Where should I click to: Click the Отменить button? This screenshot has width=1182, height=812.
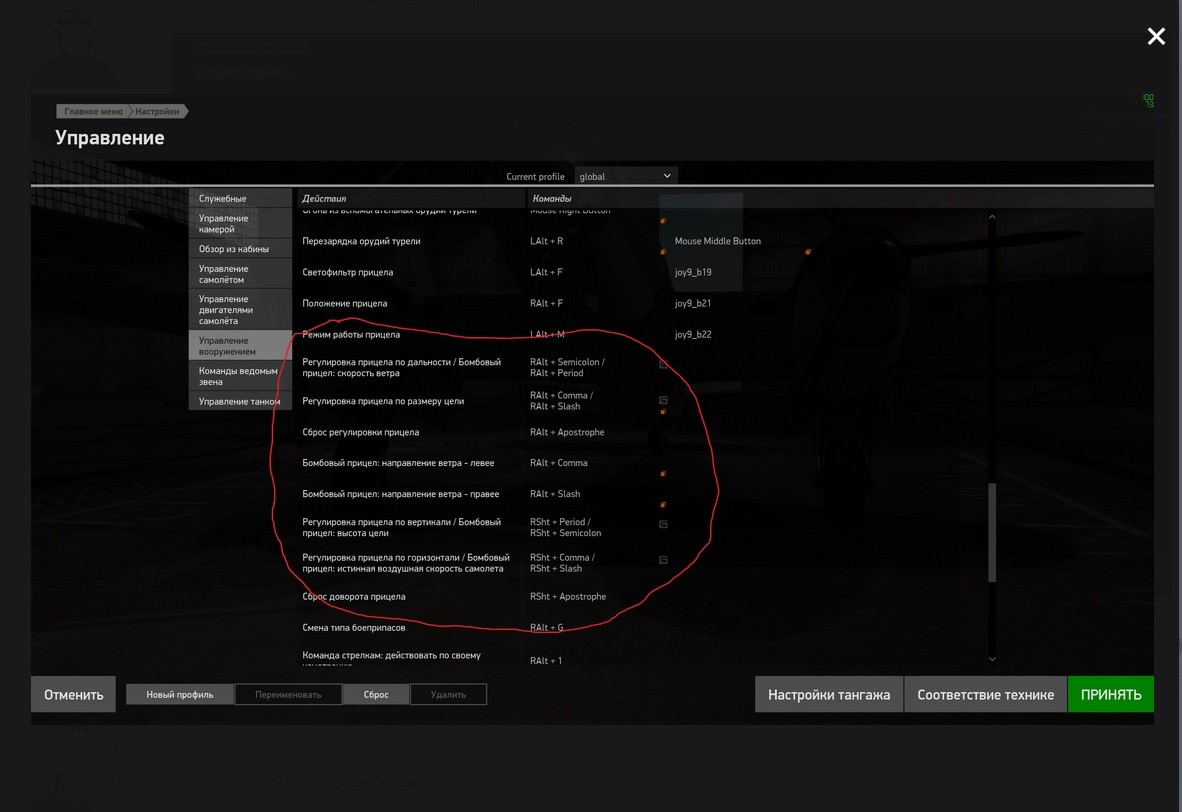pyautogui.click(x=73, y=694)
